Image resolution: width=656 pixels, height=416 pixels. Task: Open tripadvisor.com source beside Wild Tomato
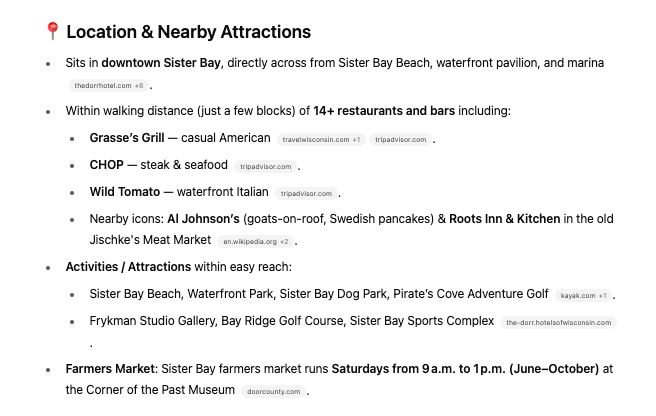(306, 194)
